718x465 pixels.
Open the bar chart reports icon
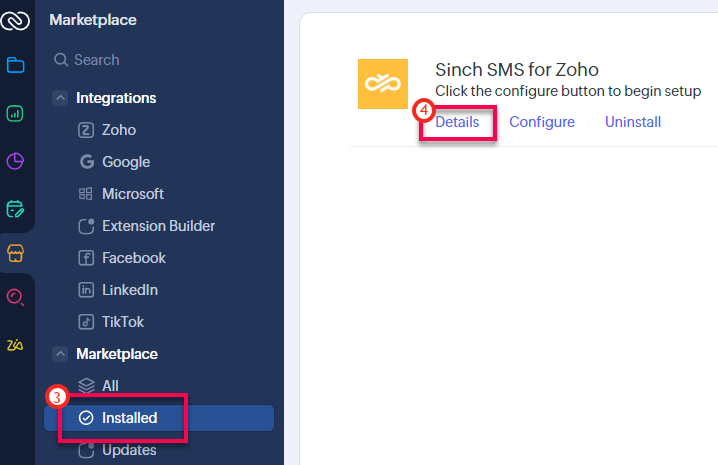(15, 113)
